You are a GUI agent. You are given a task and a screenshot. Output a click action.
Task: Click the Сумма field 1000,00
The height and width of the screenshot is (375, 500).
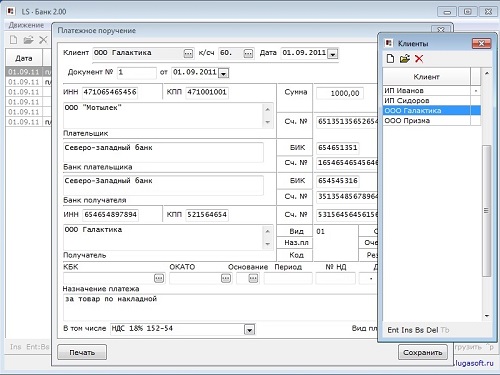pyautogui.click(x=340, y=93)
